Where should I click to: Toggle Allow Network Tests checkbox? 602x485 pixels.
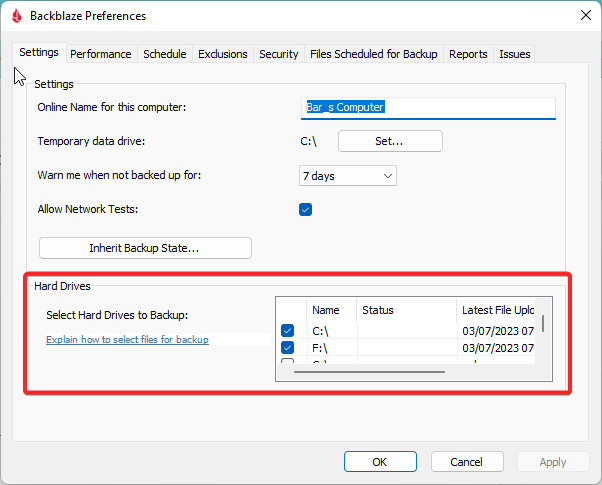click(x=306, y=210)
